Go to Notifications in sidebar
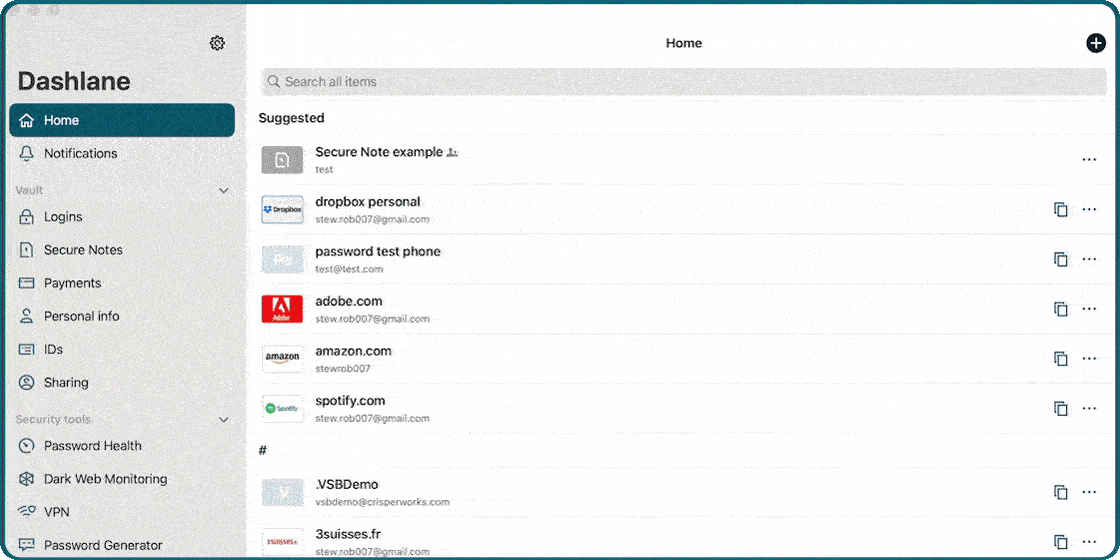The height and width of the screenshot is (560, 1120). (x=80, y=153)
